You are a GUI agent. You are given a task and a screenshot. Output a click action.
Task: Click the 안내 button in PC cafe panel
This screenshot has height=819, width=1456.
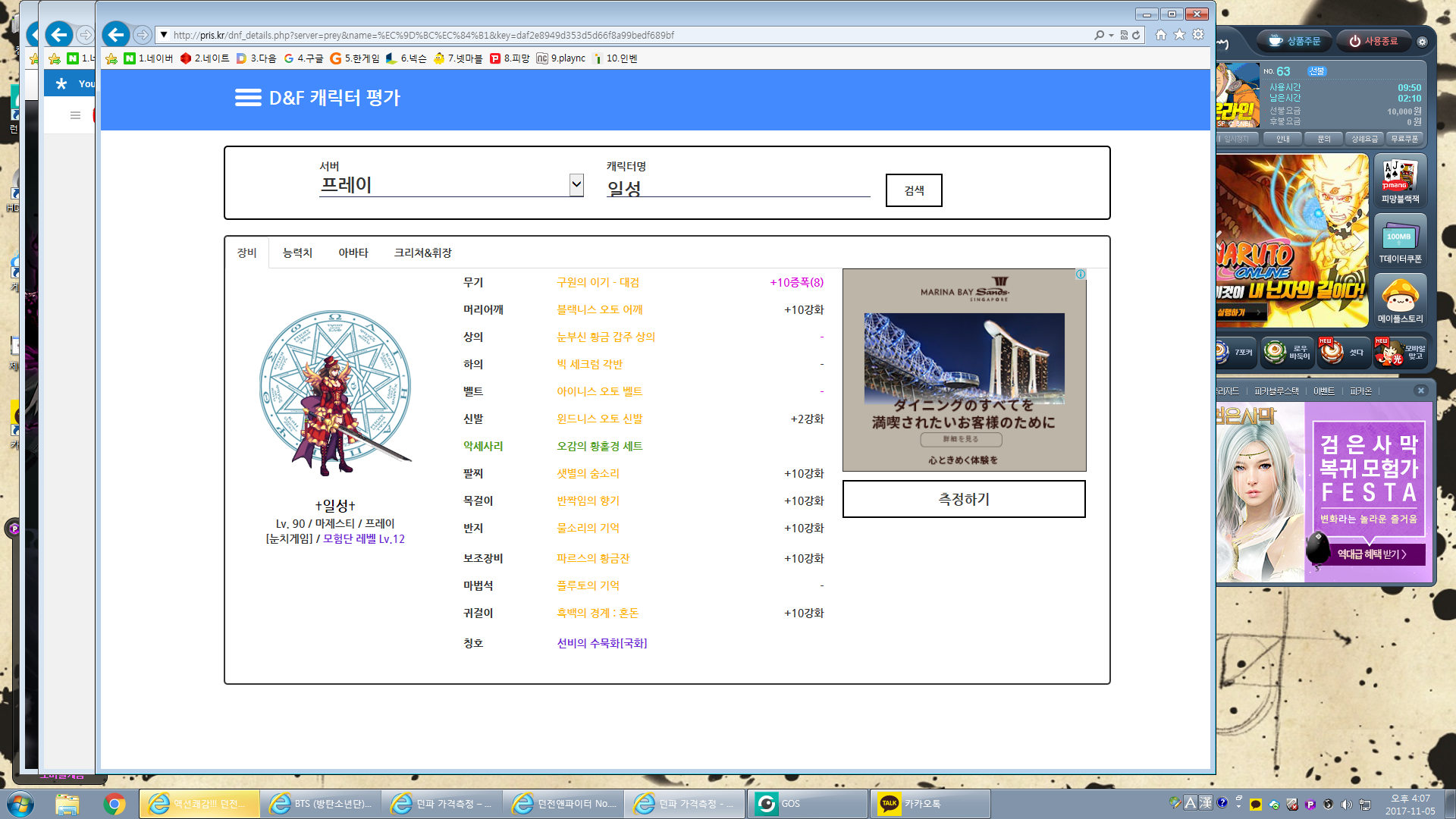(1283, 139)
